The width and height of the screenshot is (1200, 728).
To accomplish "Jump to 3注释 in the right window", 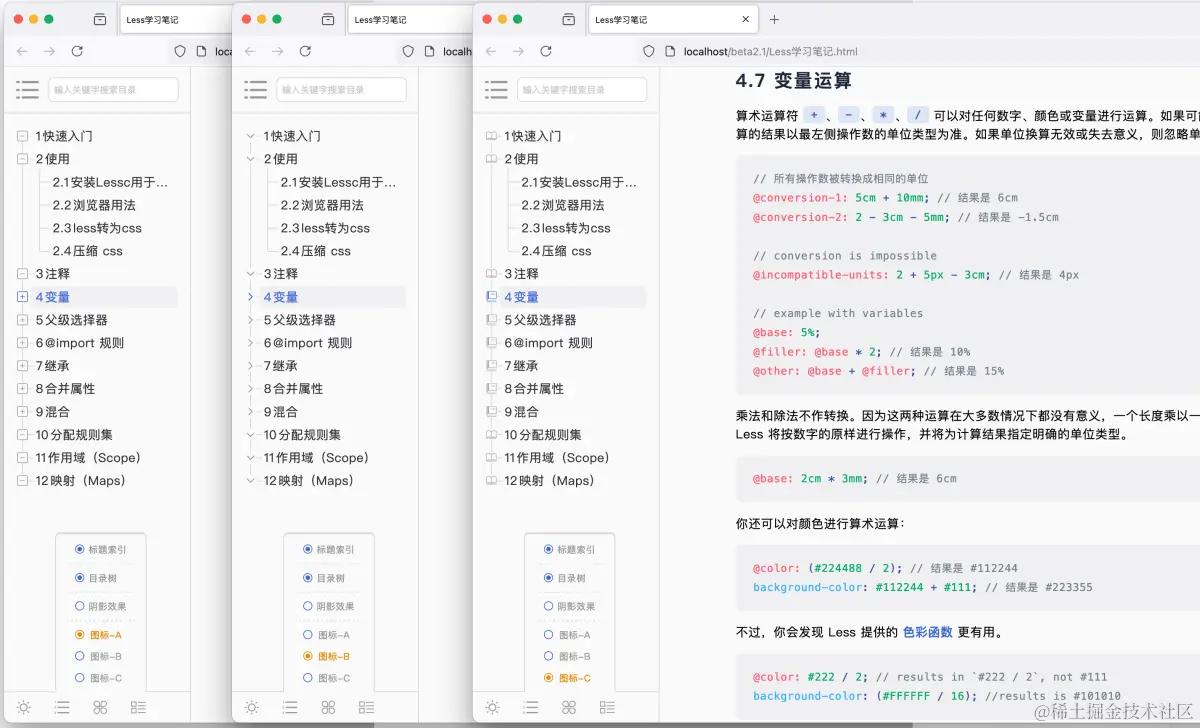I will point(520,274).
